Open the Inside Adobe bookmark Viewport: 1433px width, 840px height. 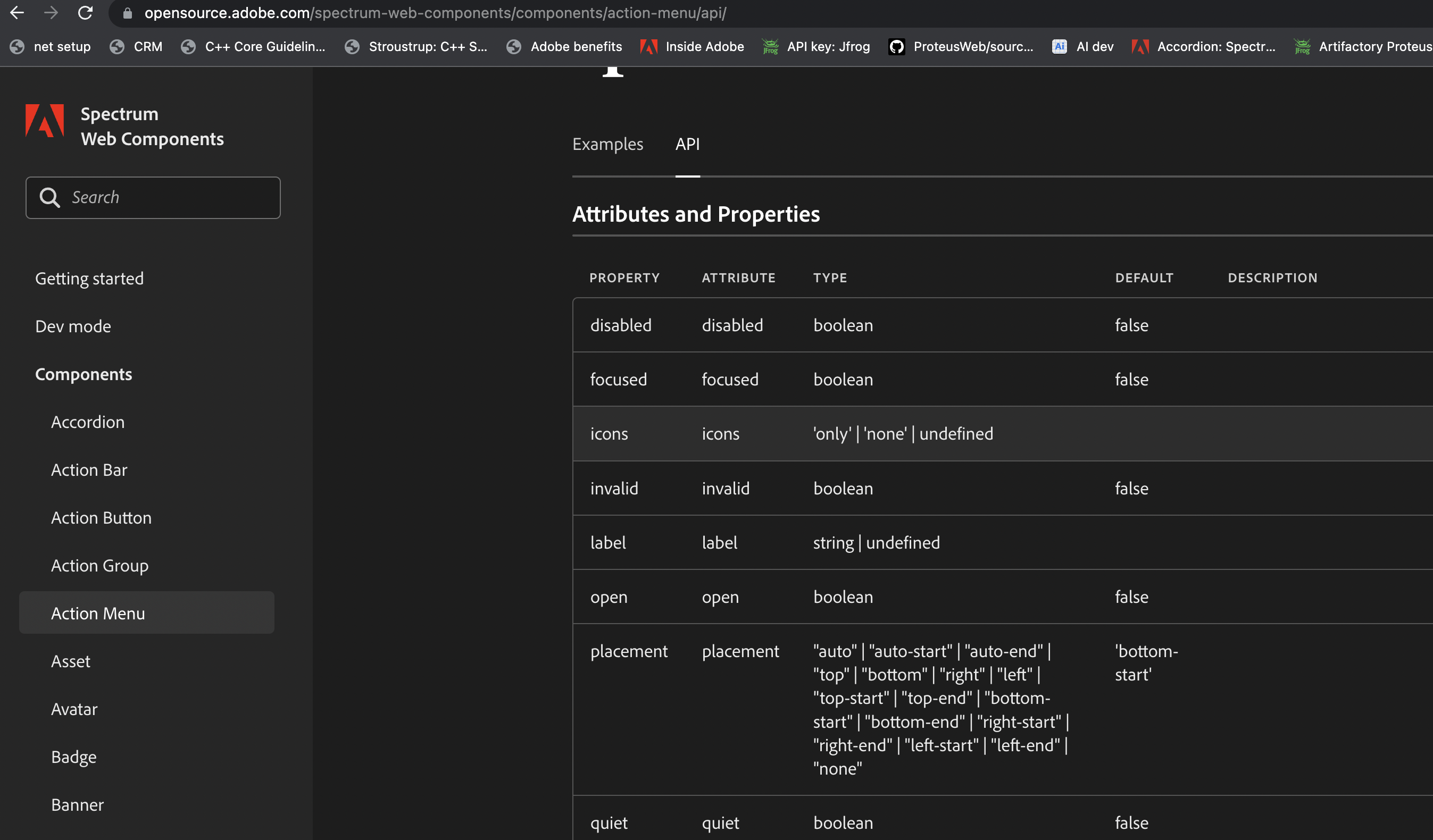[691, 47]
